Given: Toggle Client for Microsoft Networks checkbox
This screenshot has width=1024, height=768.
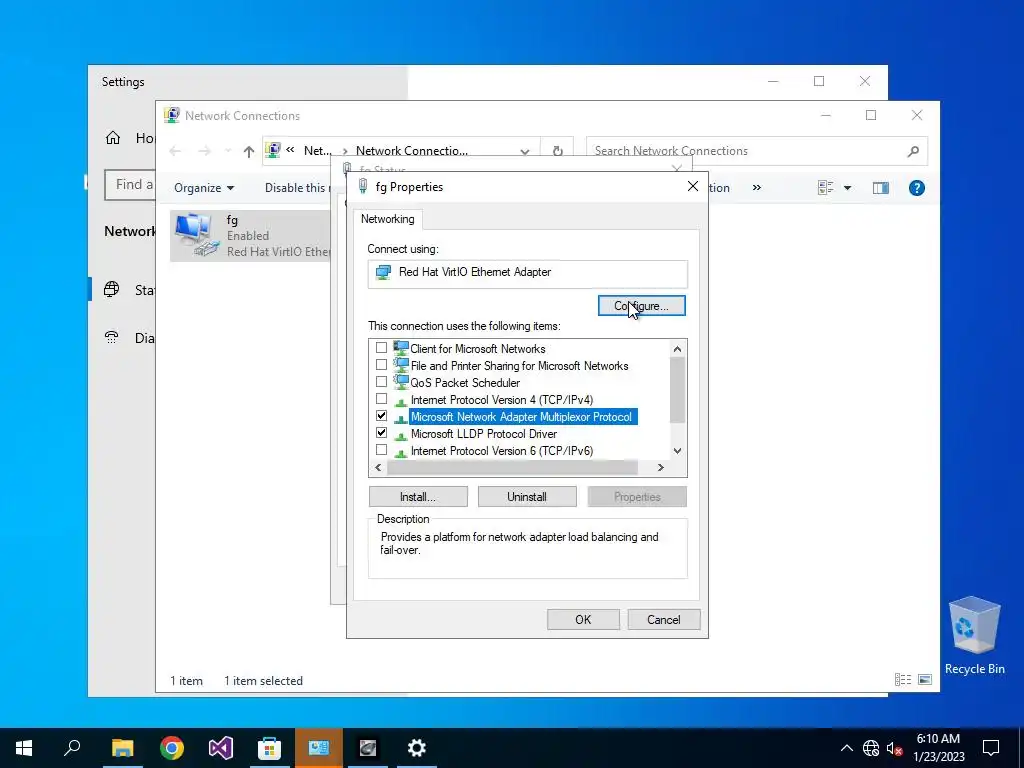Looking at the screenshot, I should click(x=381, y=348).
